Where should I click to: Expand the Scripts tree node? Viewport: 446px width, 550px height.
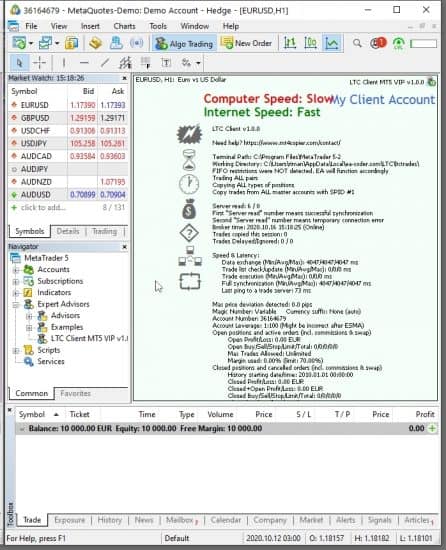[16, 350]
